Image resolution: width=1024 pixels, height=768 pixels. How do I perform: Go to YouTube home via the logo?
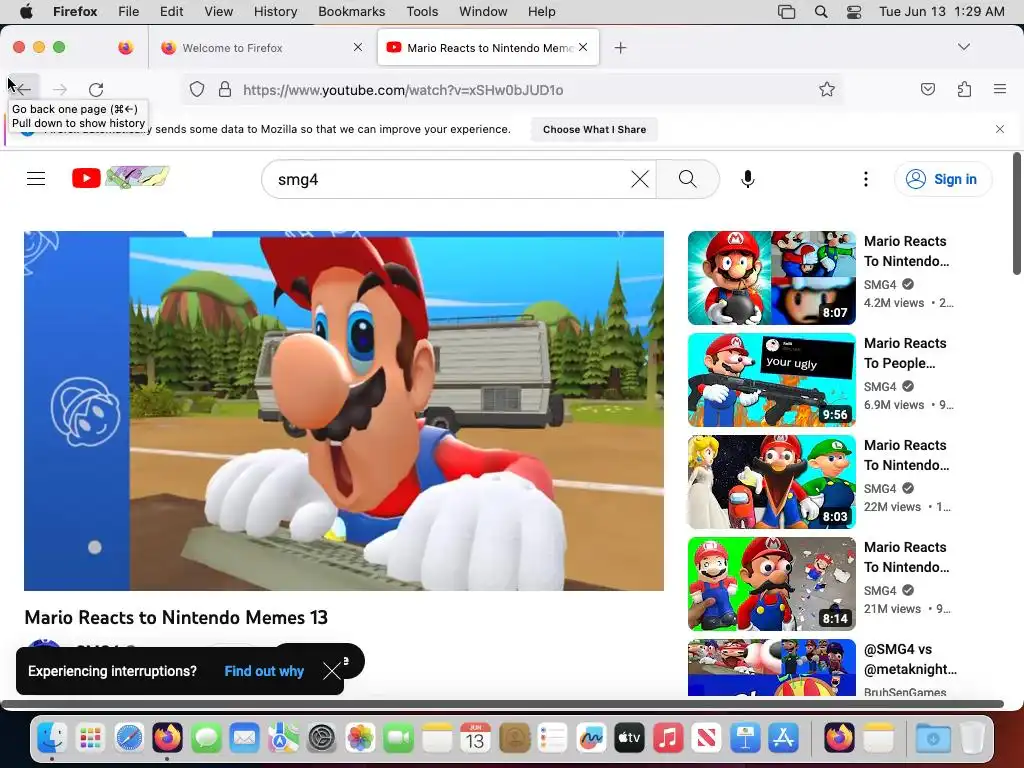click(x=121, y=178)
